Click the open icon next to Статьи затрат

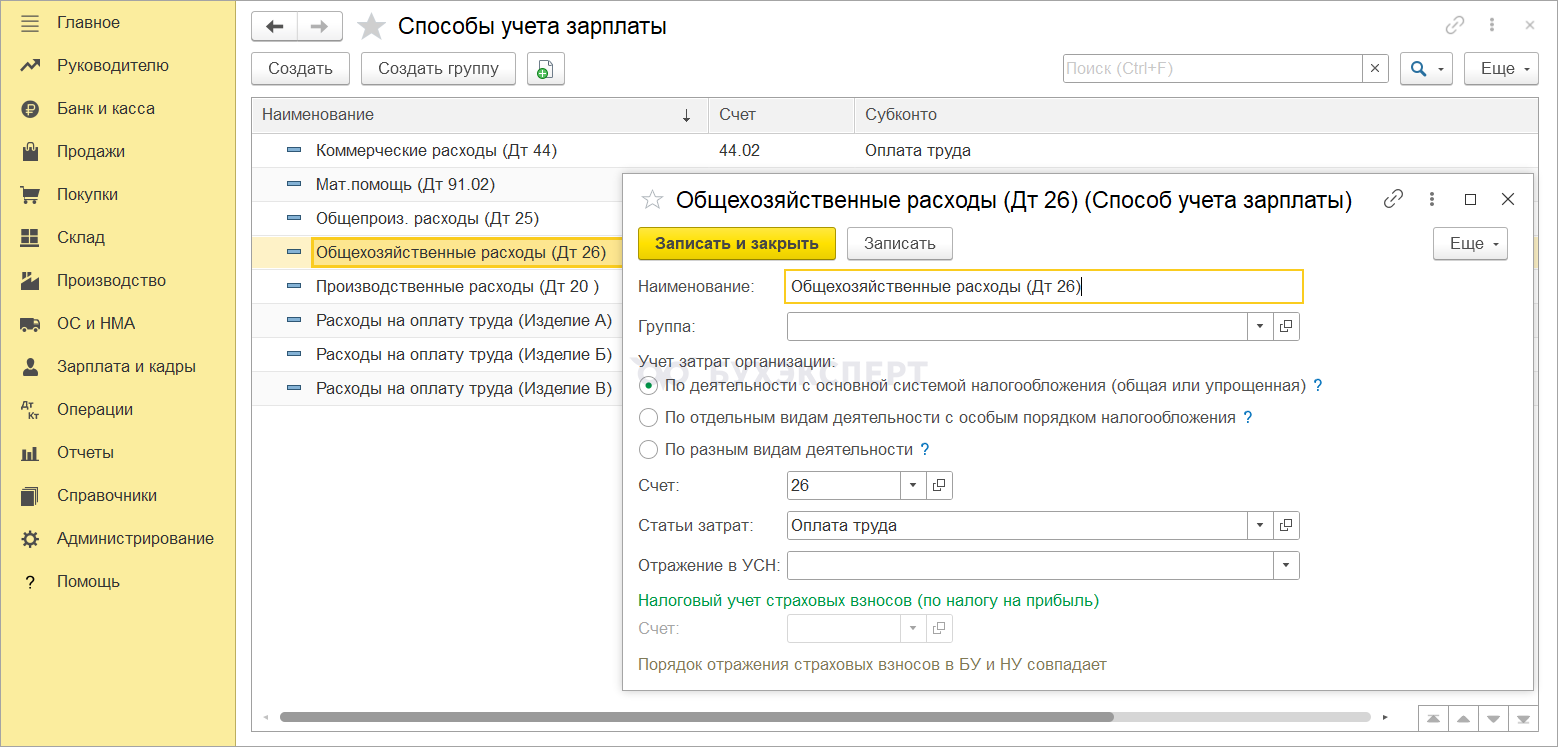coord(1286,525)
